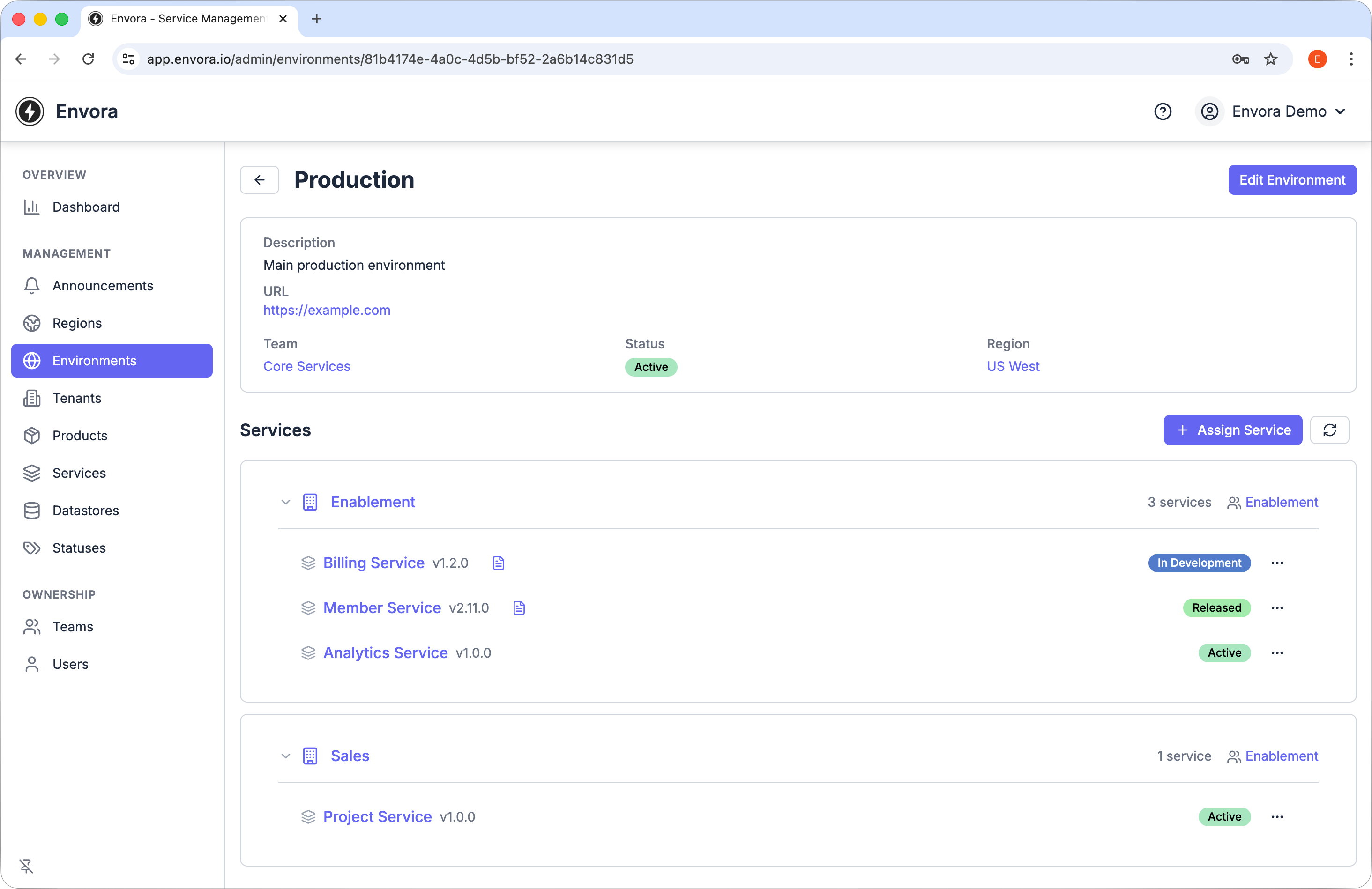Bookmark this page with star icon
1372x889 pixels.
click(x=1270, y=59)
